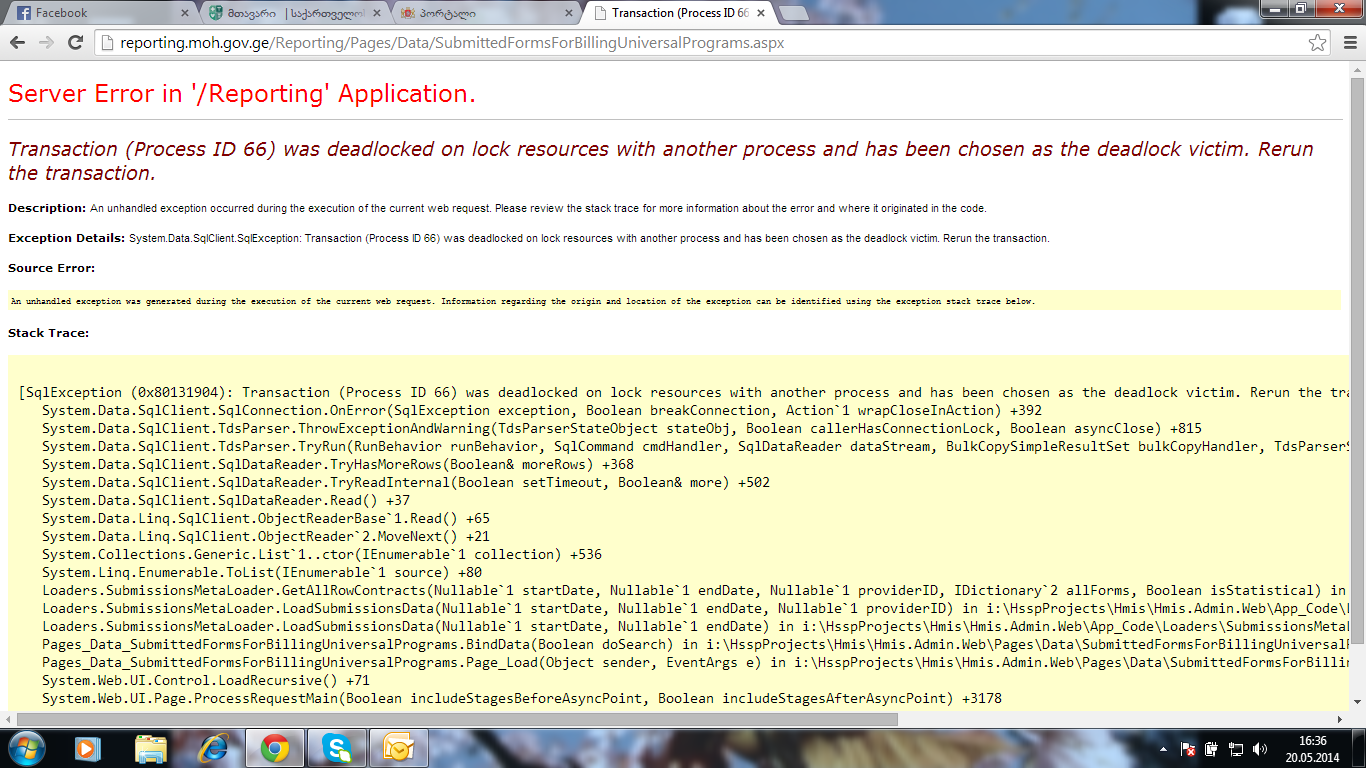Image resolution: width=1366 pixels, height=768 pixels.
Task: Click the volume speaker tray icon
Action: [1260, 748]
